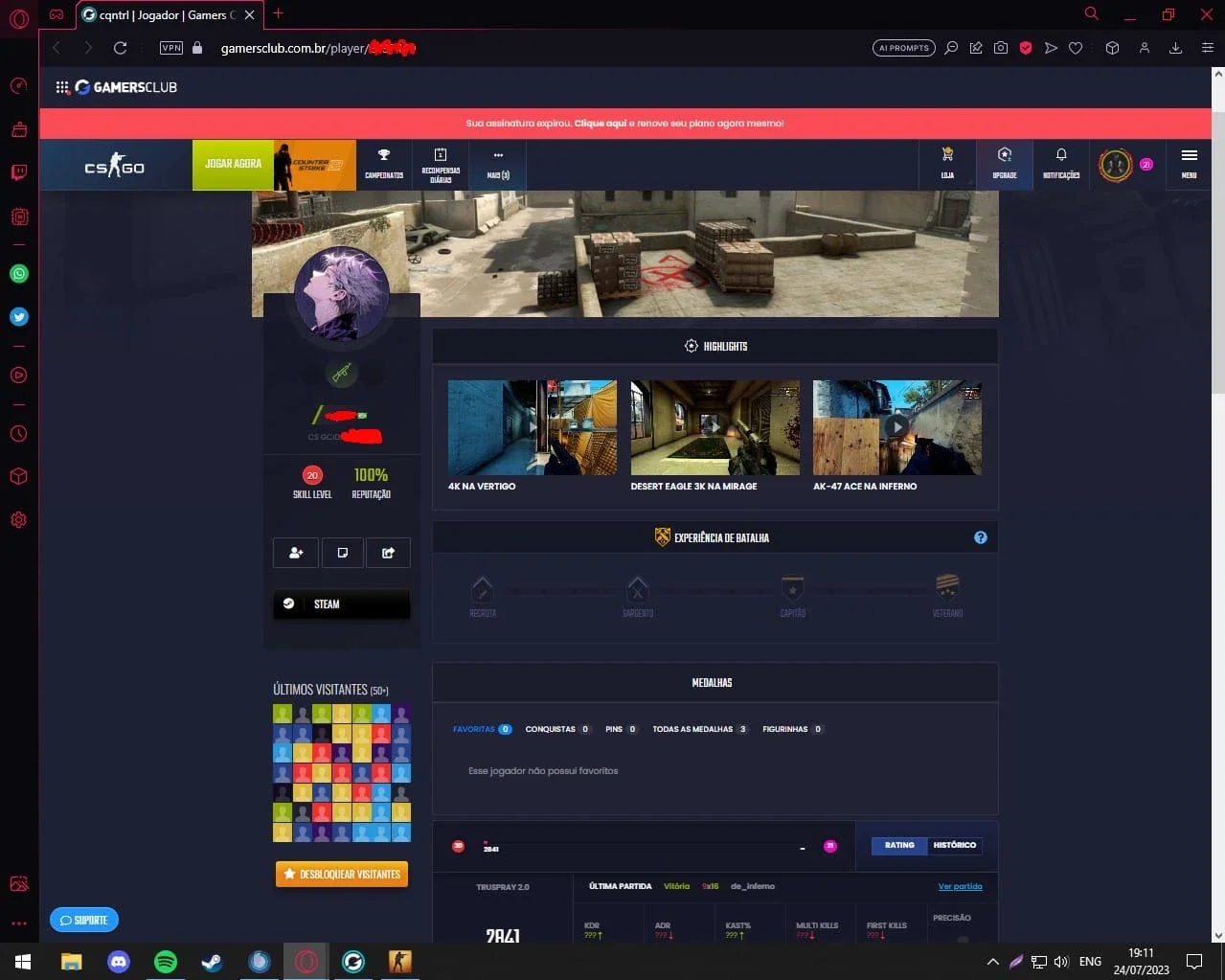Click the add friend icon button
The height and width of the screenshot is (980, 1225).
tap(296, 553)
